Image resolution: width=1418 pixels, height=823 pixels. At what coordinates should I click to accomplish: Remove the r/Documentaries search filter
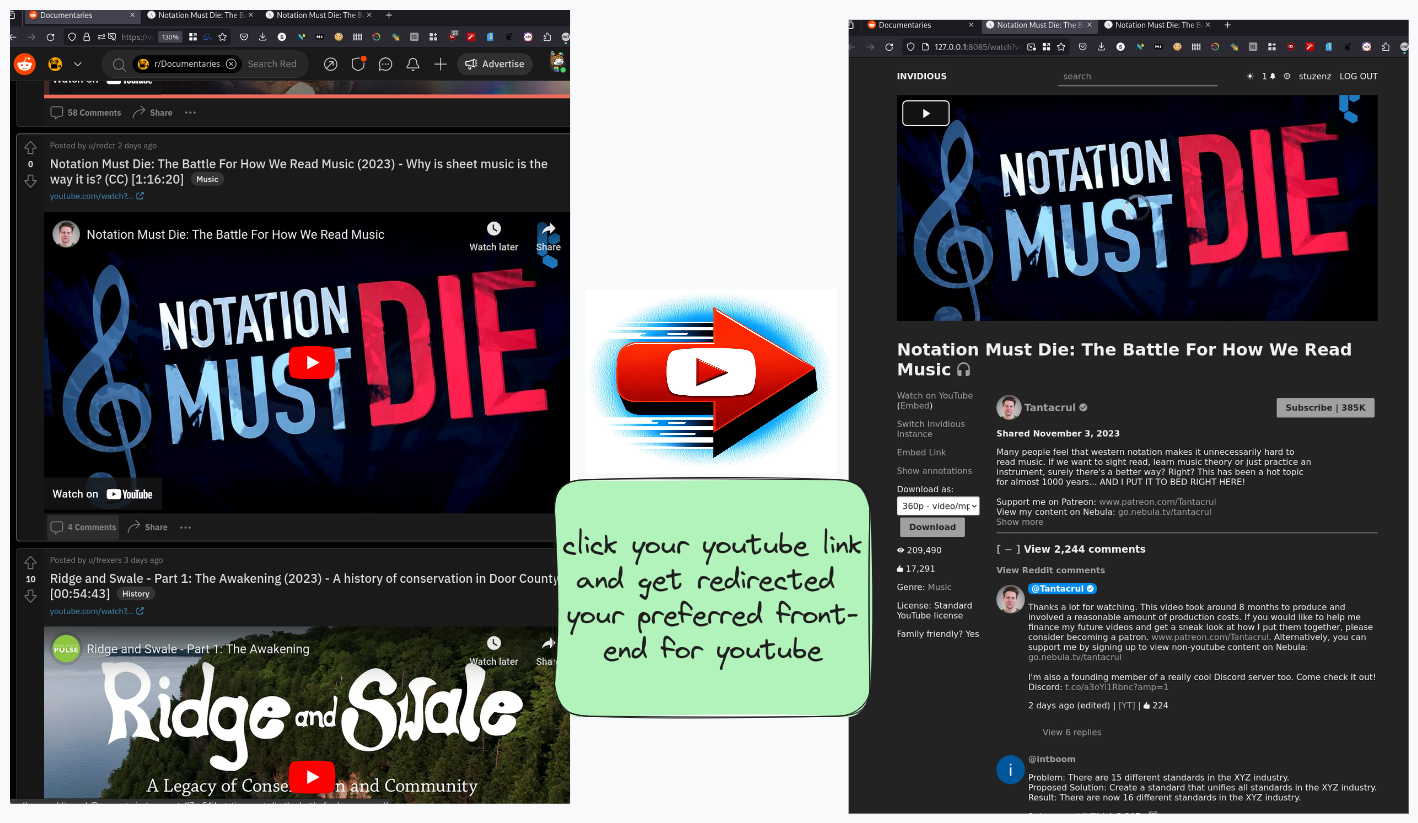pyautogui.click(x=231, y=64)
